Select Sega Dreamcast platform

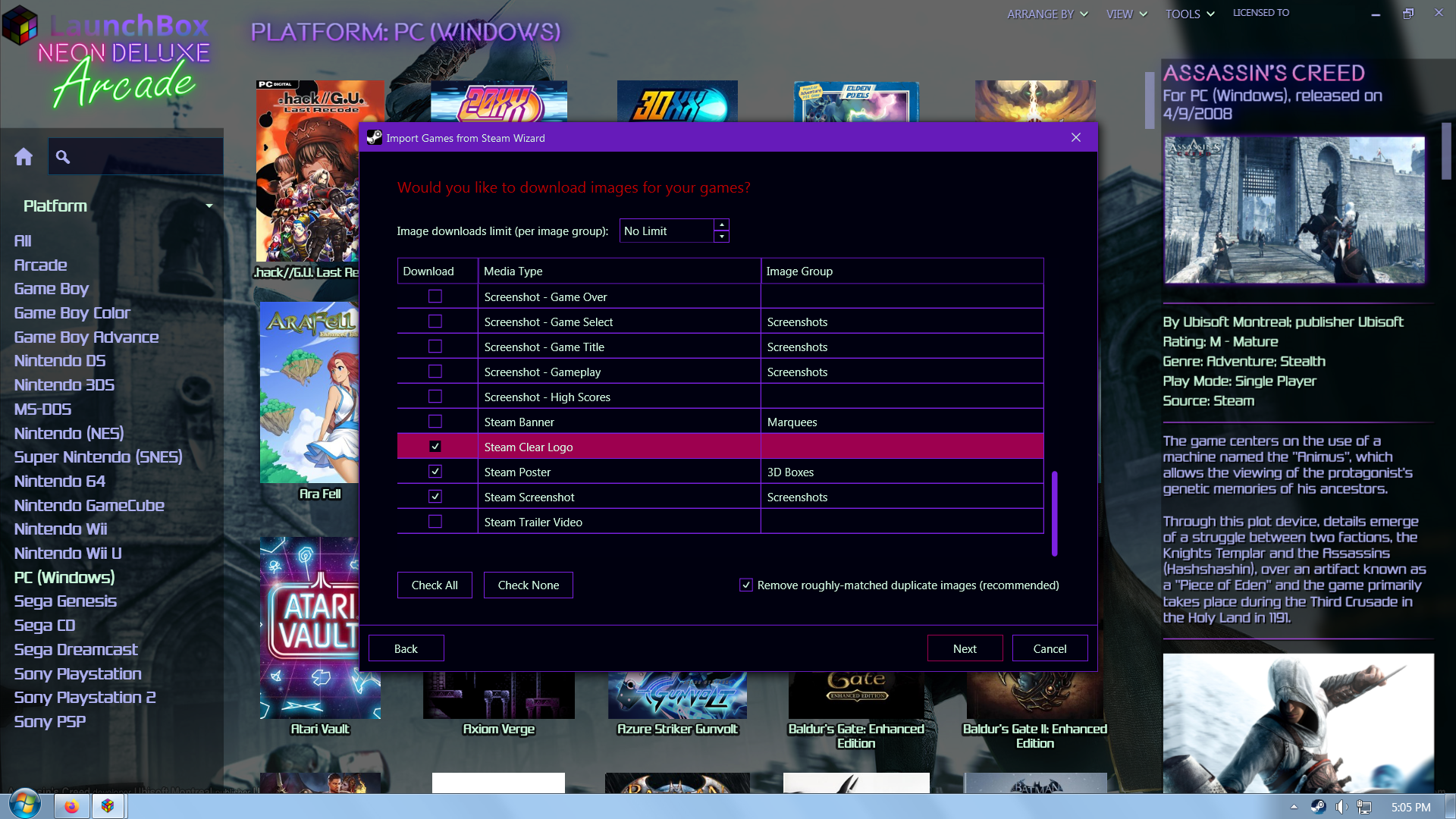click(x=76, y=649)
